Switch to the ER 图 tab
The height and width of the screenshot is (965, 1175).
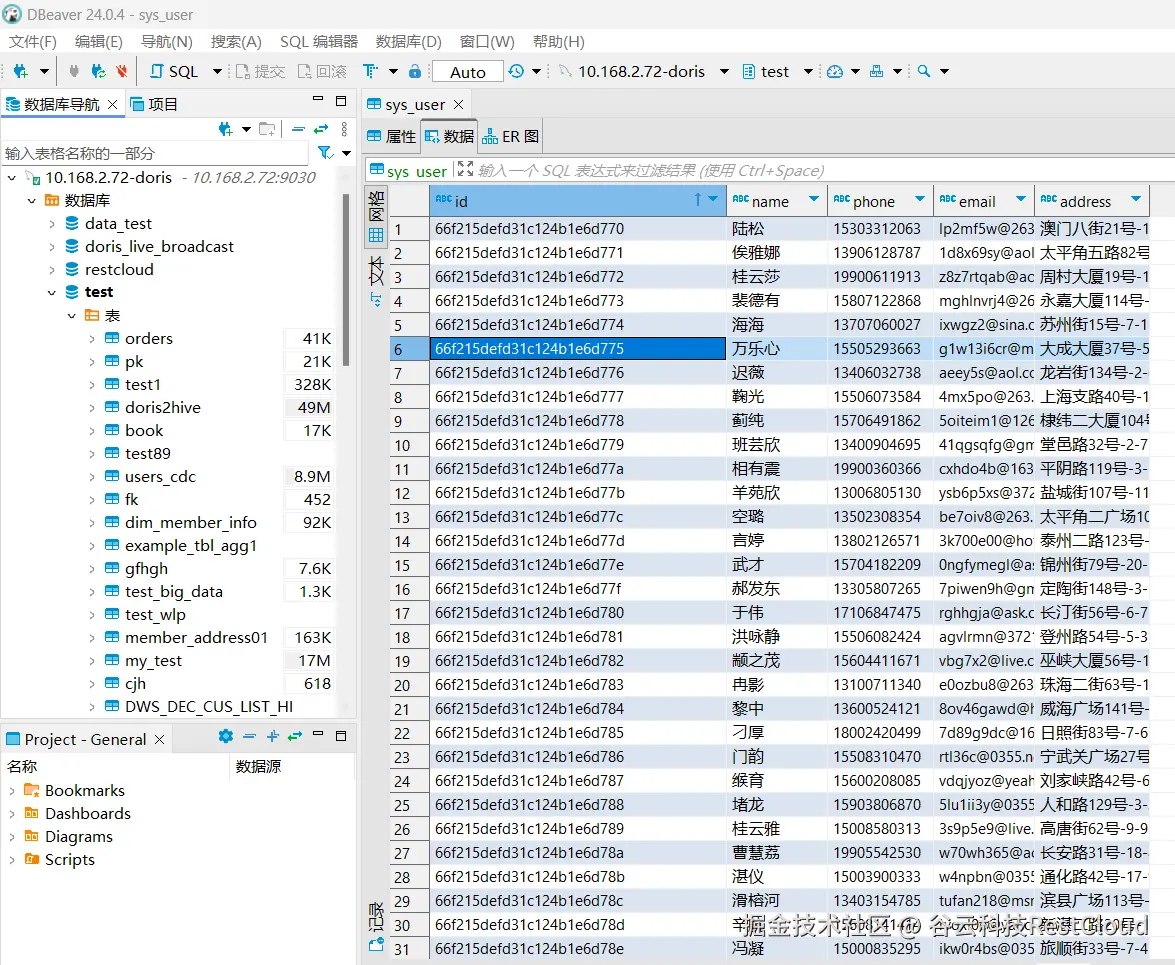click(511, 136)
